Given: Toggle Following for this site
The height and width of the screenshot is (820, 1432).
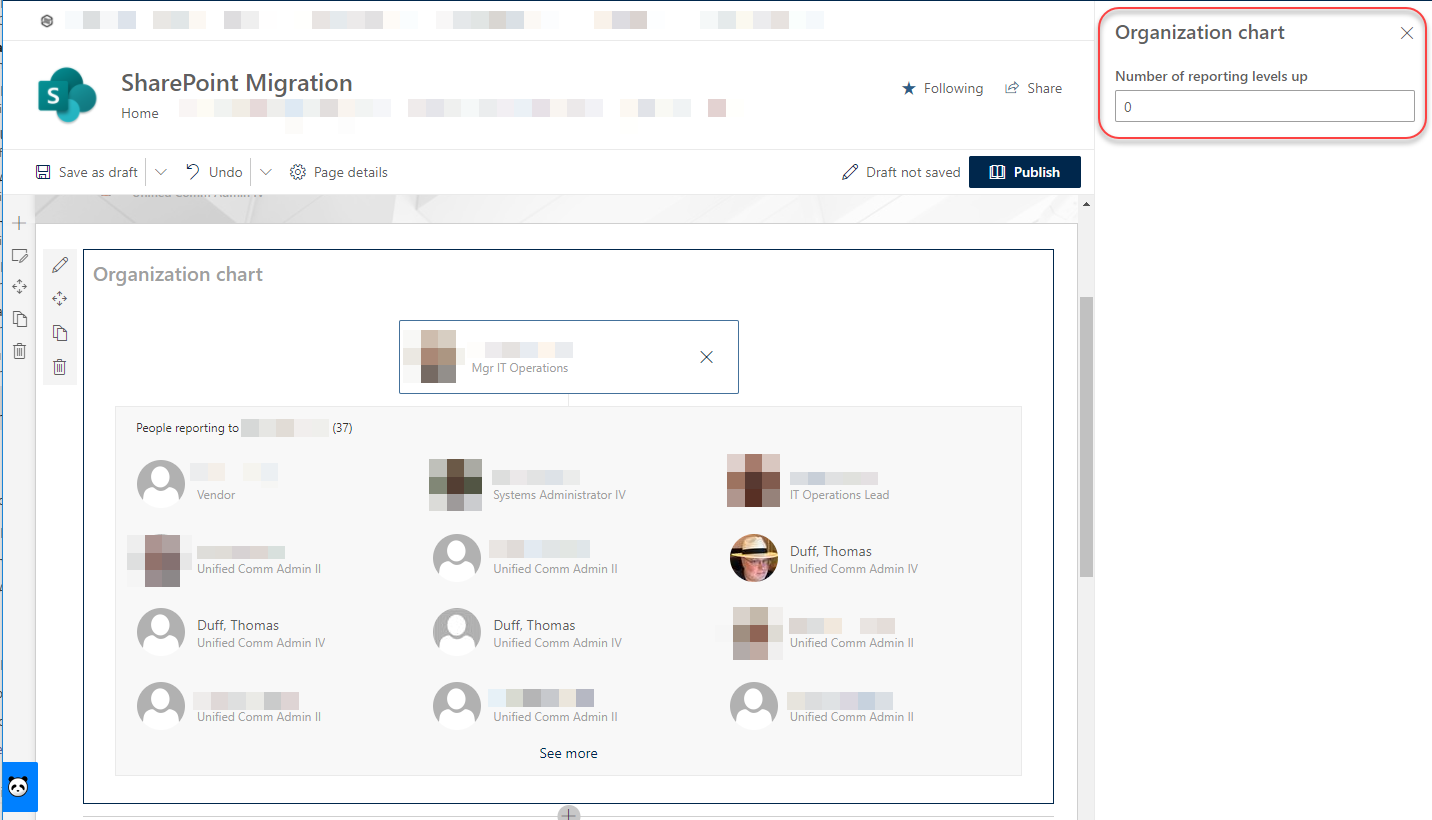Looking at the screenshot, I should tap(942, 88).
